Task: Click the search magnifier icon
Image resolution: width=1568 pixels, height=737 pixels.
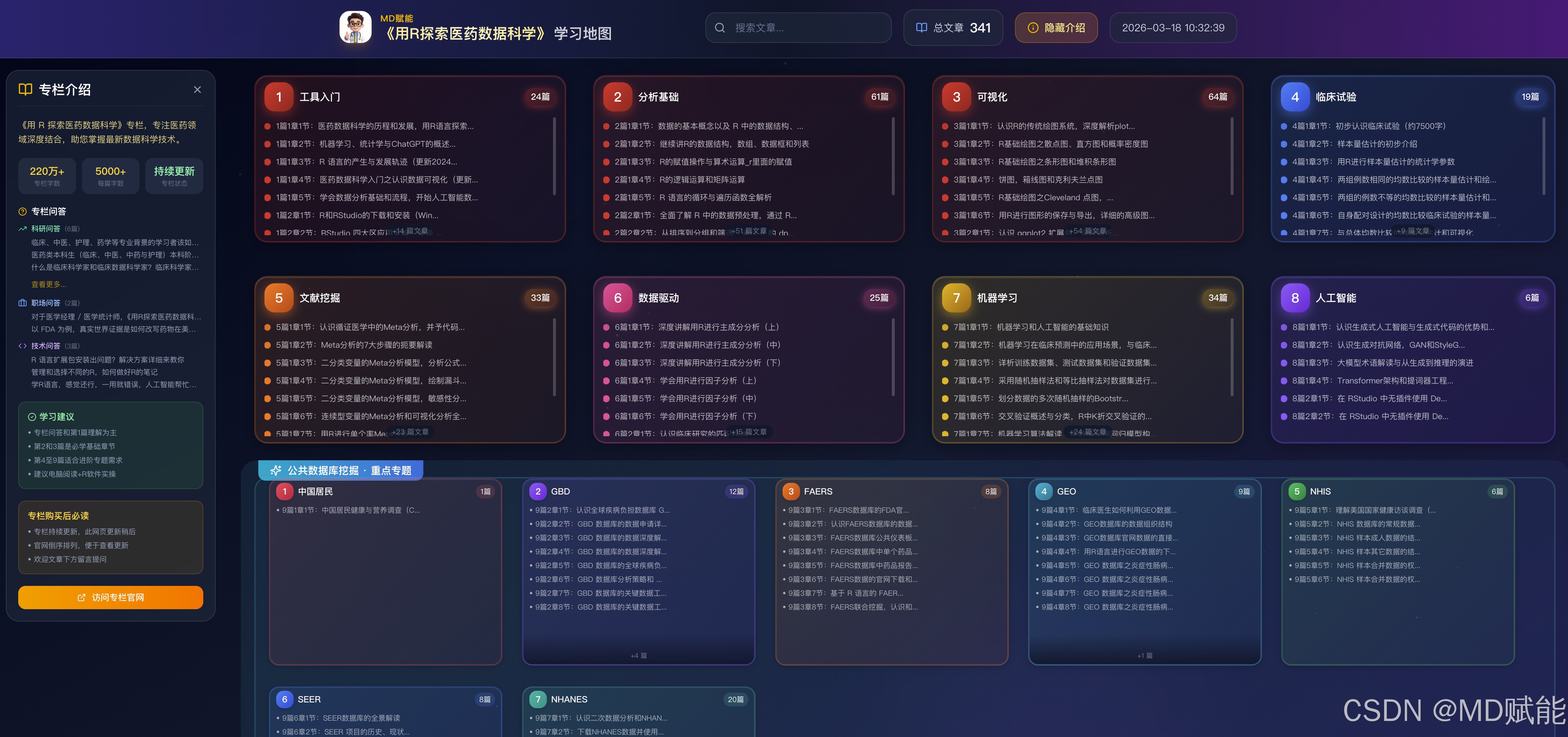Action: 720,28
